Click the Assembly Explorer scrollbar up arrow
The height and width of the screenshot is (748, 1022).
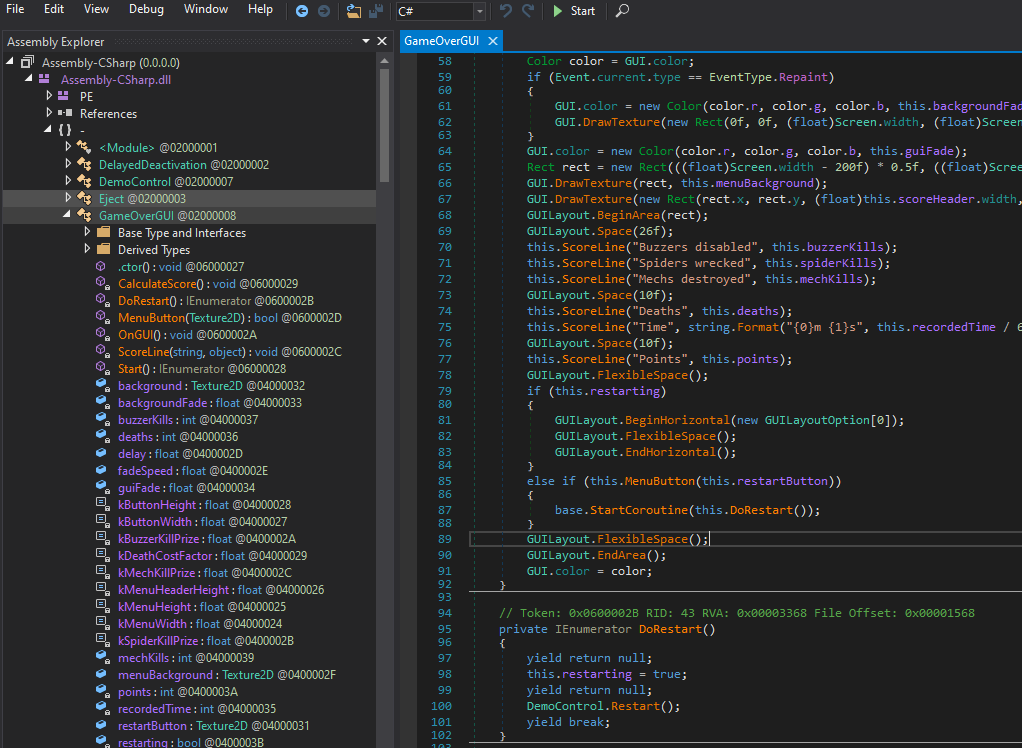click(x=384, y=61)
